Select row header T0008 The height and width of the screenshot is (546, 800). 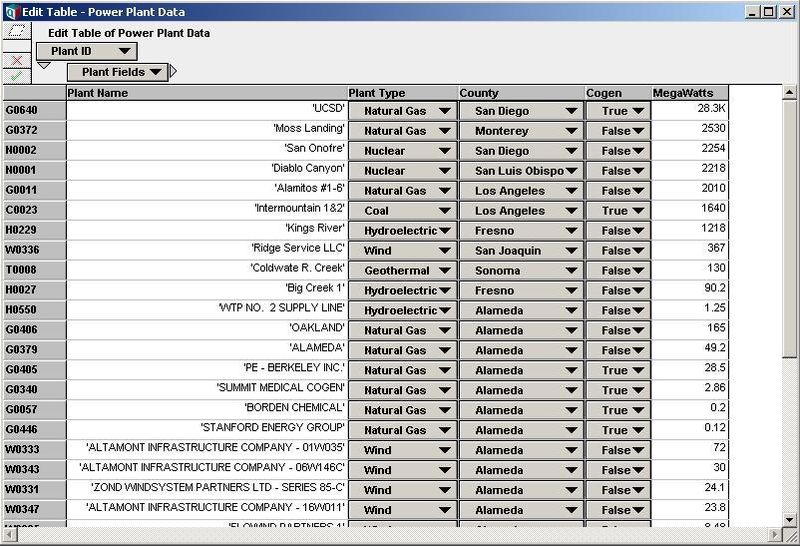35,269
